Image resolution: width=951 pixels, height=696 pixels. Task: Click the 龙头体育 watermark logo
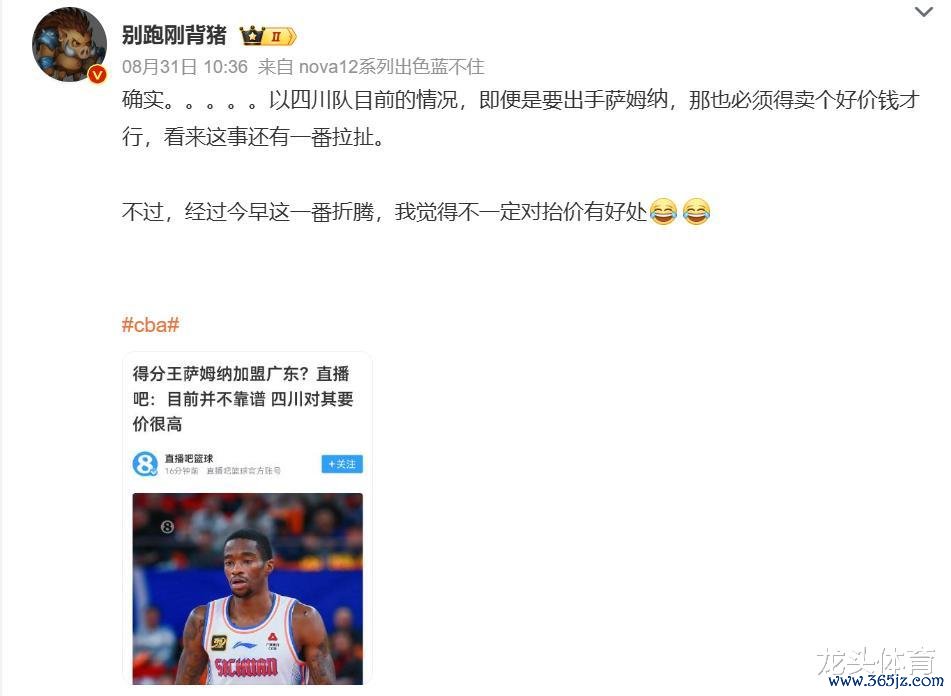(x=878, y=661)
